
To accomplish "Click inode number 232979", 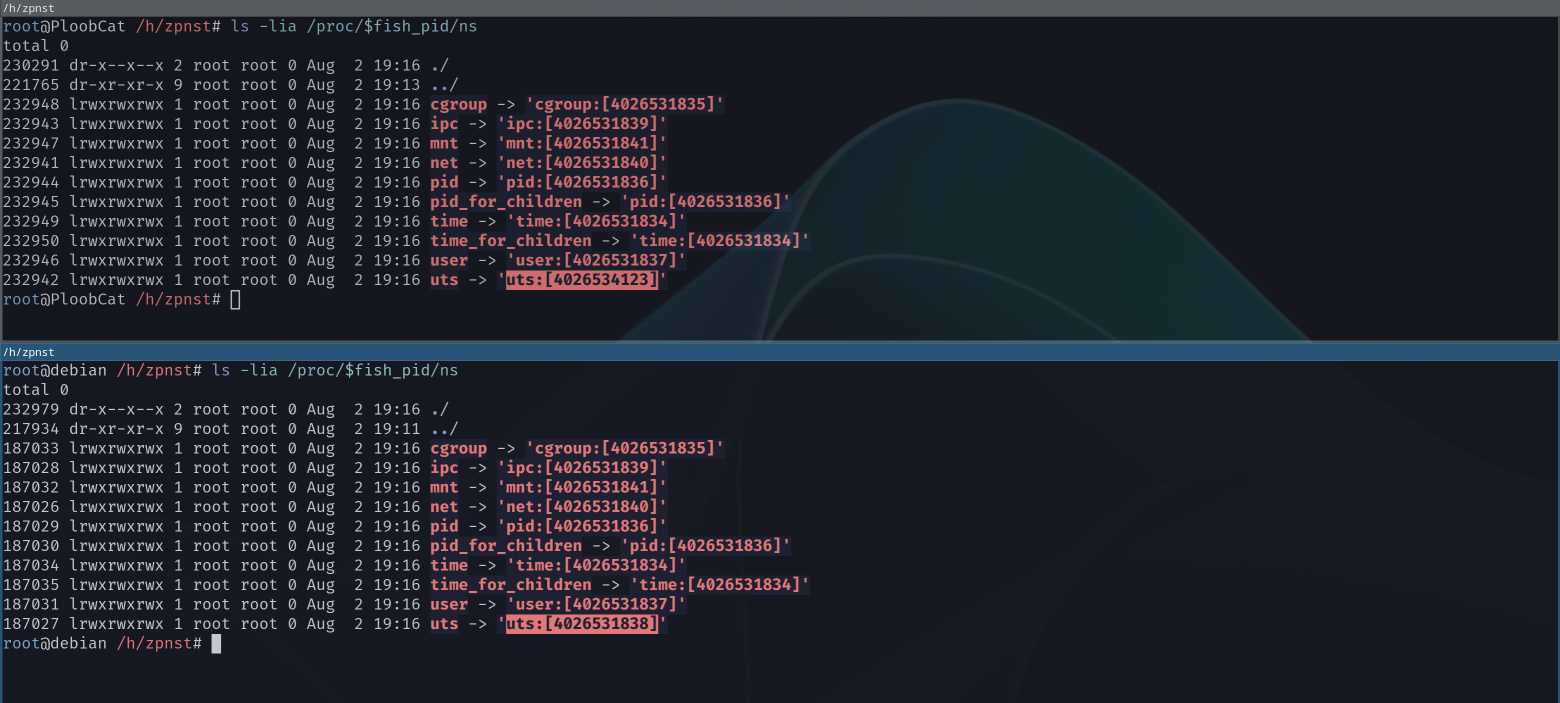I will click(x=31, y=410).
